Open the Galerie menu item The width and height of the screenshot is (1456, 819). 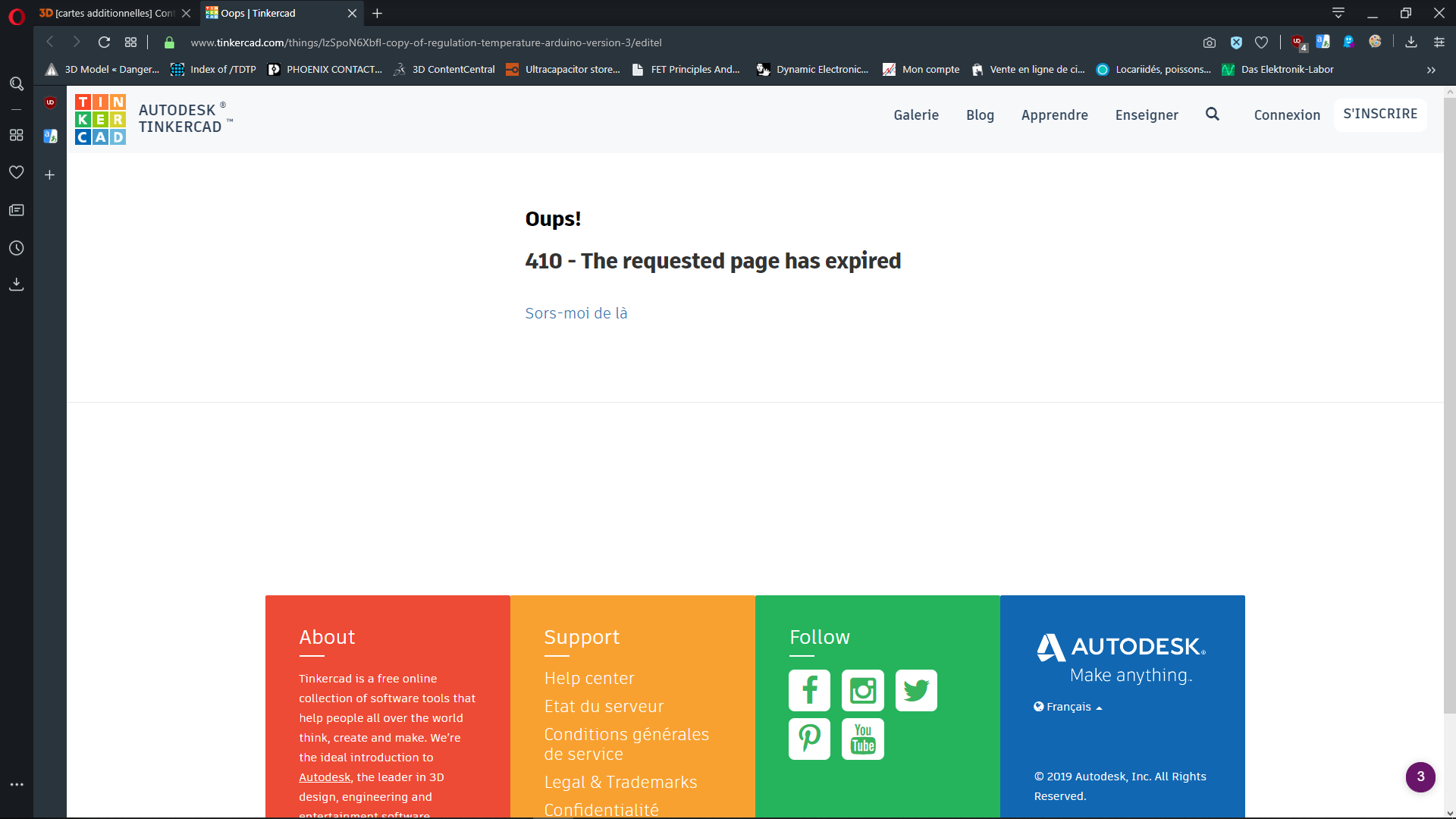tap(916, 115)
